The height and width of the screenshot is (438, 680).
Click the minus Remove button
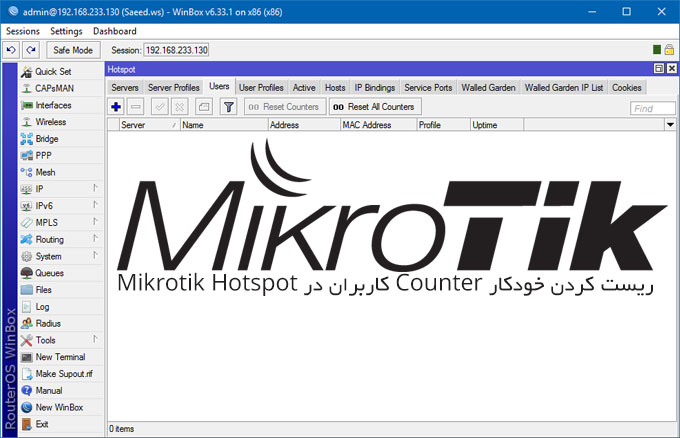pos(136,107)
